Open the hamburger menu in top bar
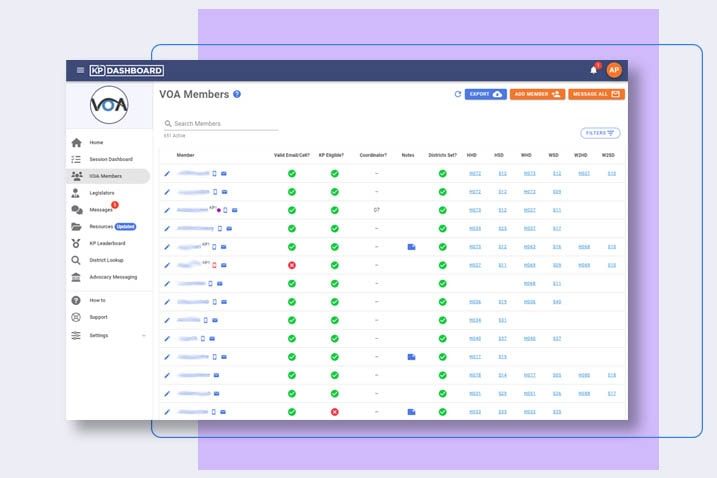This screenshot has height=478, width=717. [x=80, y=70]
